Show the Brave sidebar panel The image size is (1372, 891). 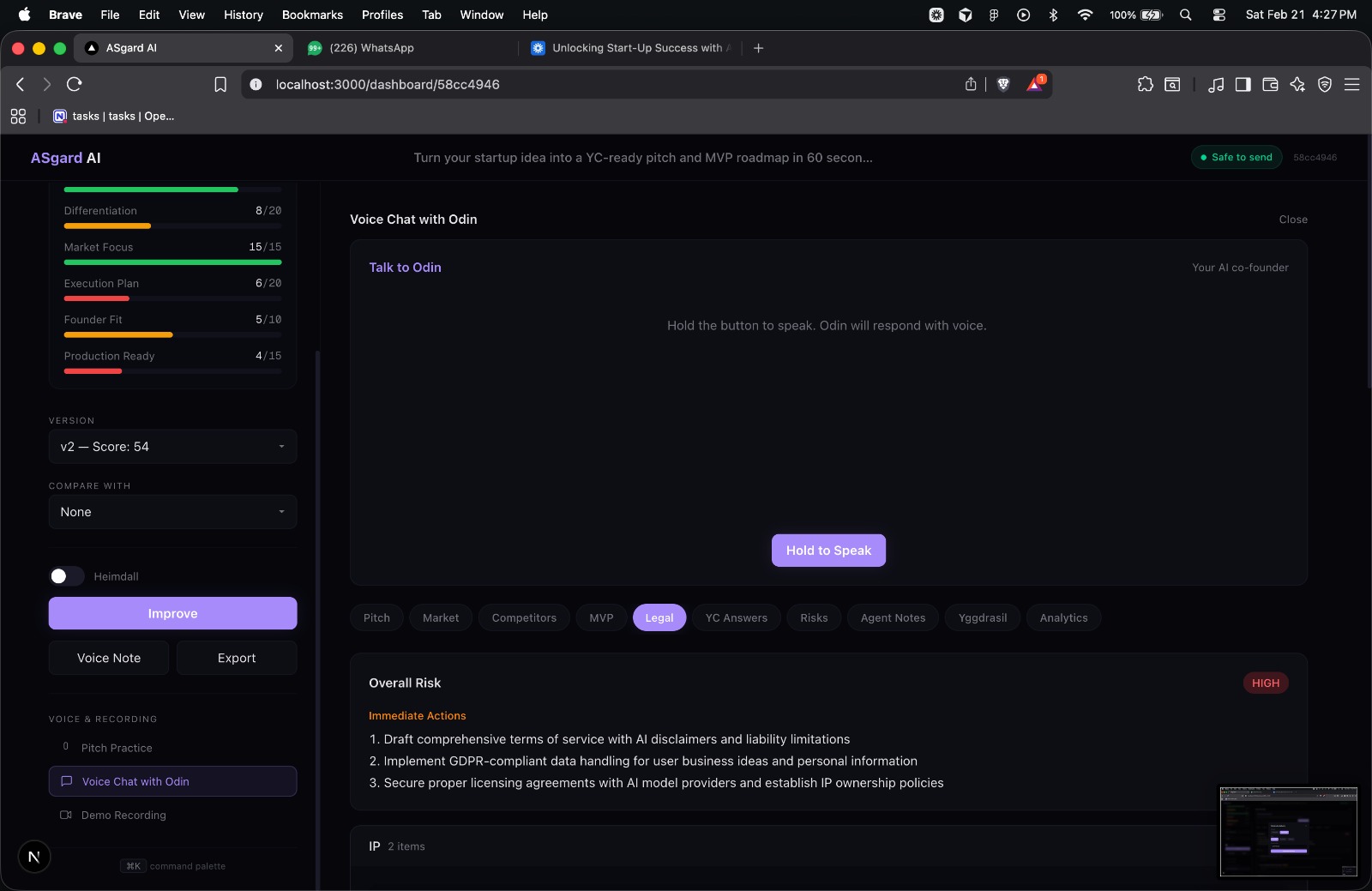pos(1243,84)
